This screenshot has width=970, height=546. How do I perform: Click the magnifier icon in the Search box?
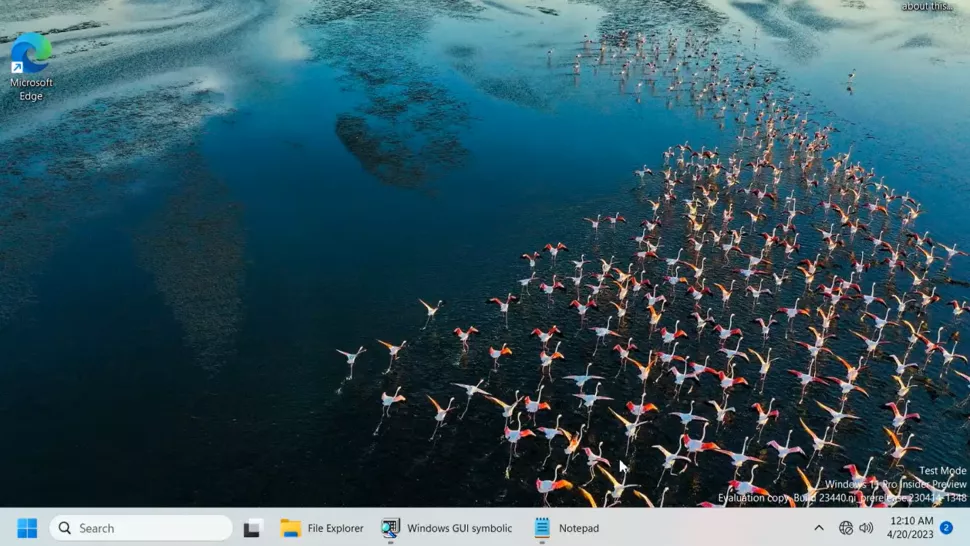click(x=65, y=528)
